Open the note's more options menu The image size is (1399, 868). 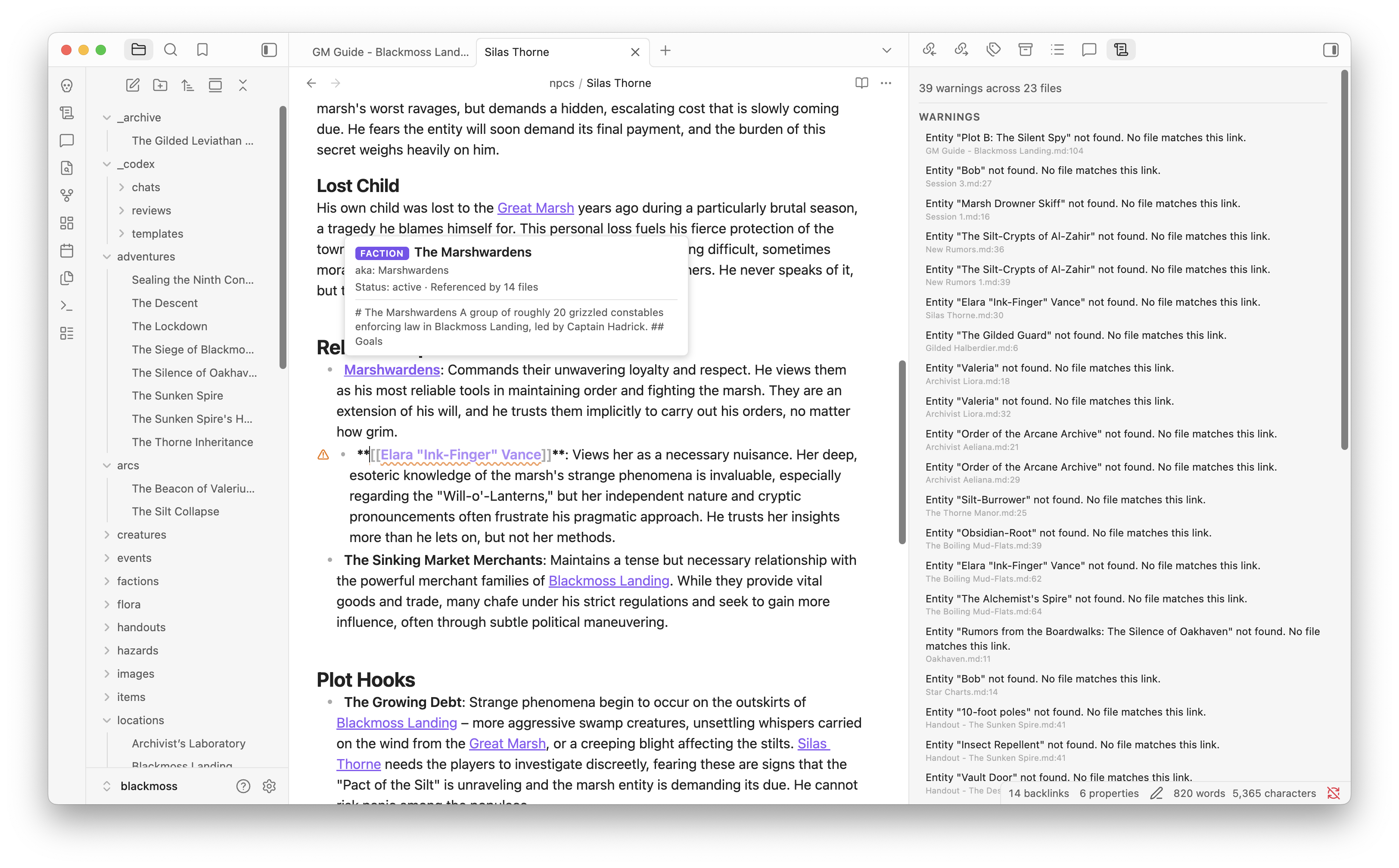coord(886,83)
